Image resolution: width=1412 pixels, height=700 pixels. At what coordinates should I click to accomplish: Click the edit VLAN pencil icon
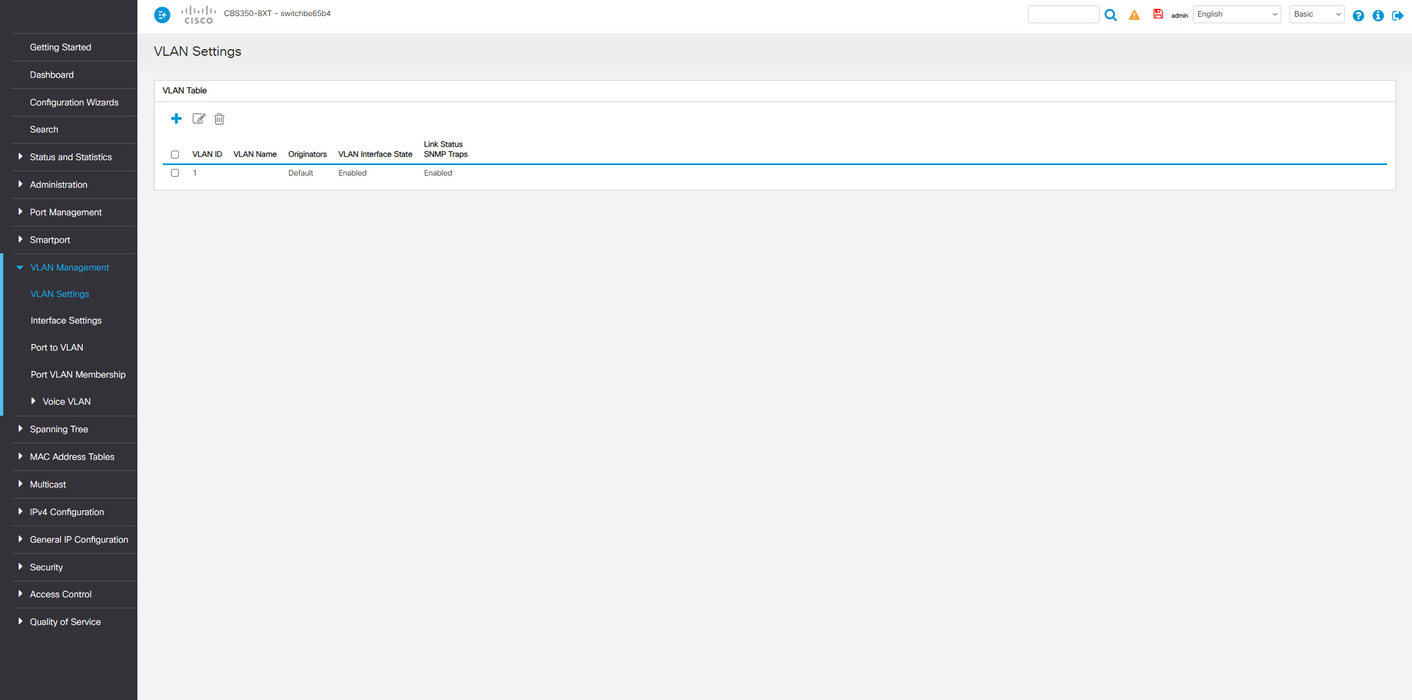coord(198,119)
